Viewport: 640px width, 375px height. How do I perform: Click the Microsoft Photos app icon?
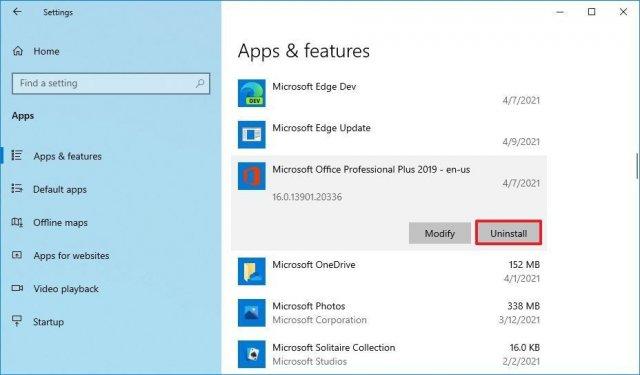click(x=251, y=313)
